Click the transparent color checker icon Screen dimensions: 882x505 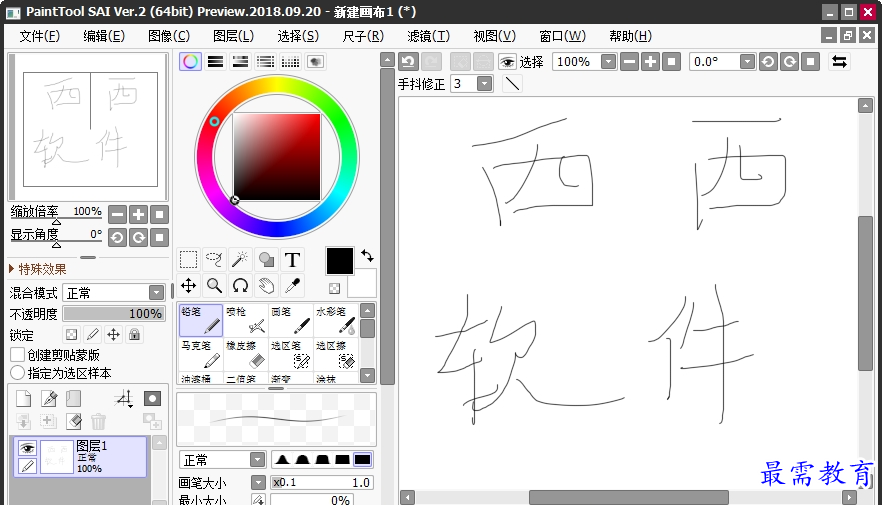[x=335, y=288]
